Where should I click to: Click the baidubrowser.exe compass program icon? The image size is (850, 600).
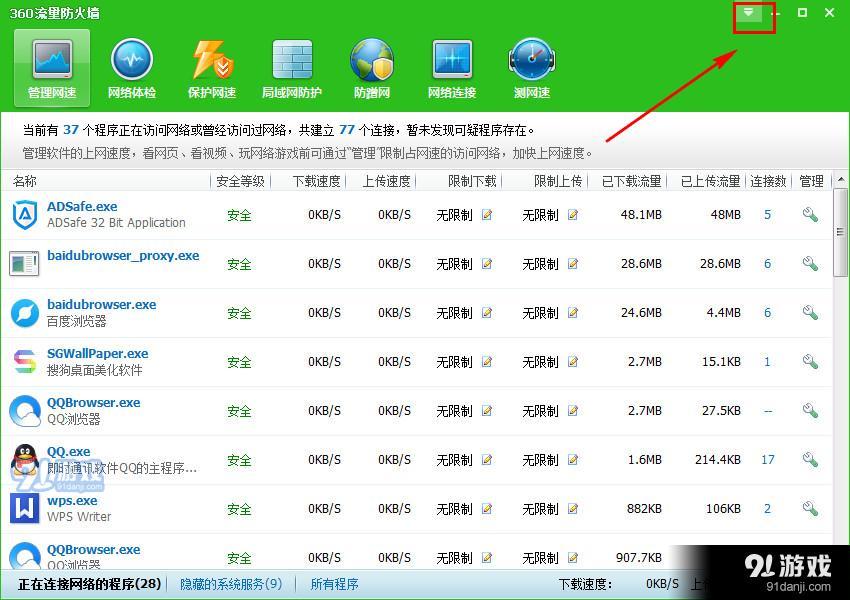(x=25, y=313)
